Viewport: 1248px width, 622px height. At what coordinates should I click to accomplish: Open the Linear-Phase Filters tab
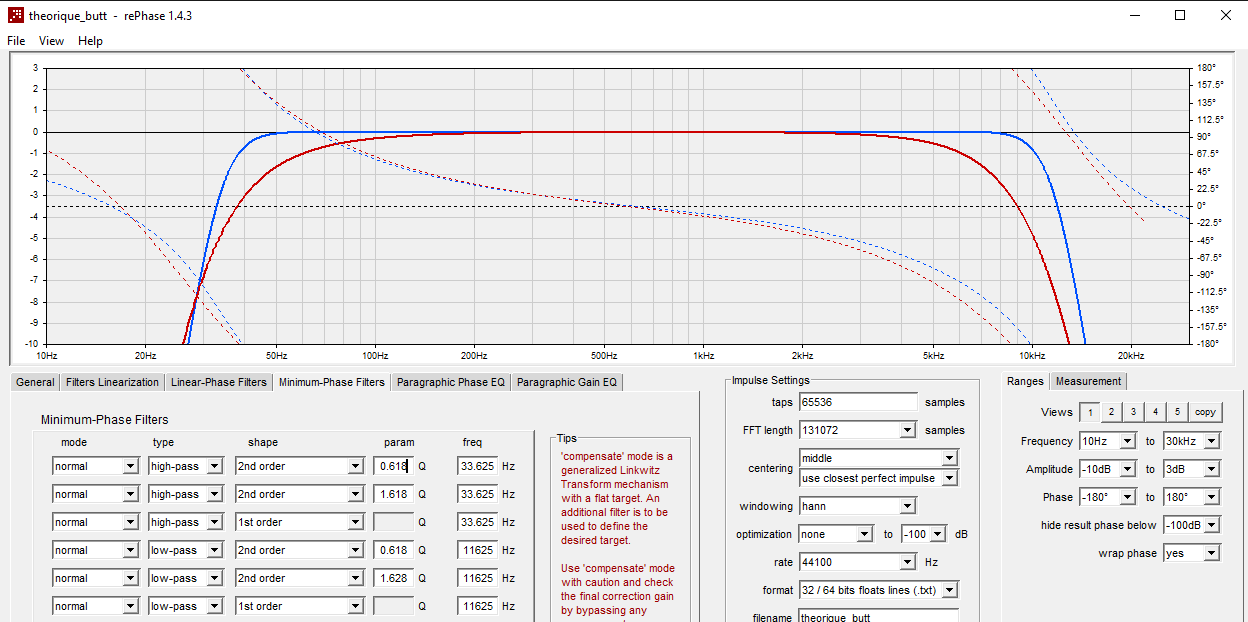click(x=219, y=382)
